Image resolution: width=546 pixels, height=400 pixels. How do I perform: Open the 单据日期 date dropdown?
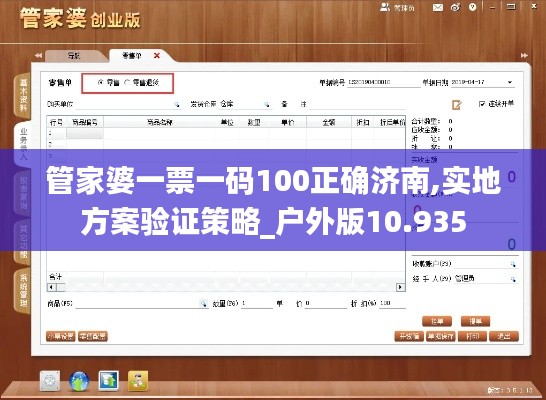[x=510, y=83]
